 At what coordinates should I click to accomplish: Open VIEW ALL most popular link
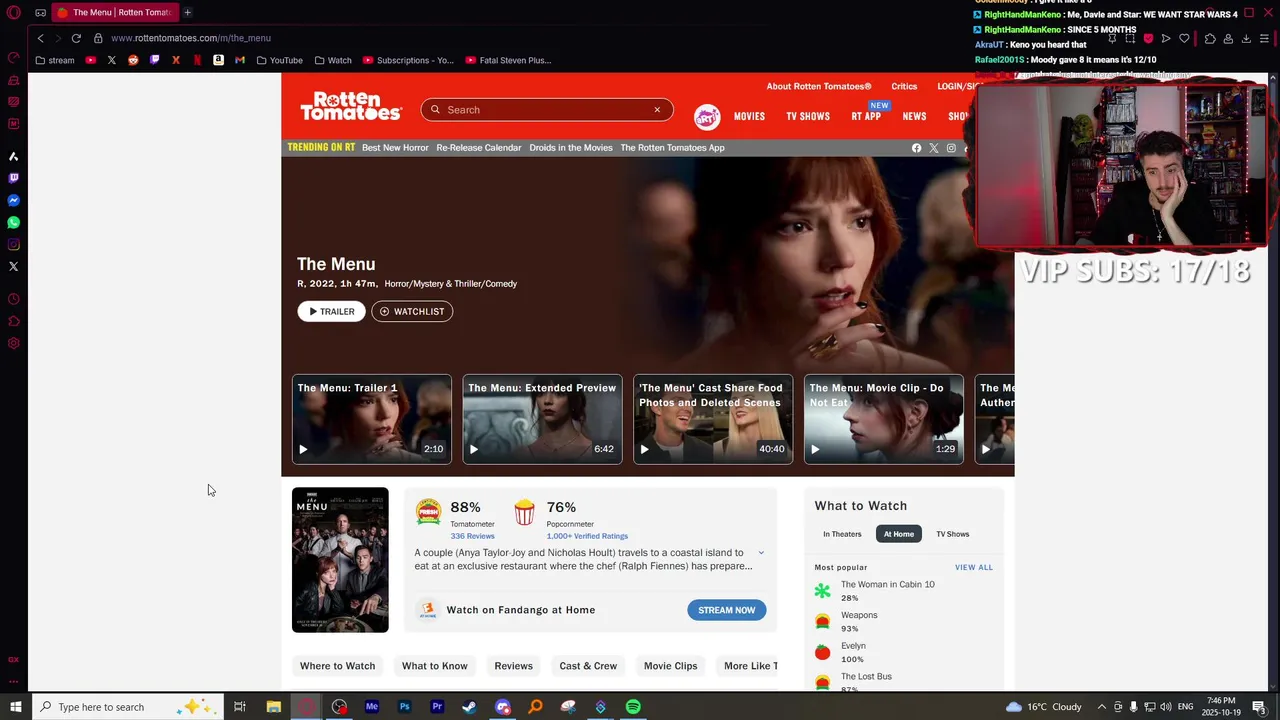(974, 567)
